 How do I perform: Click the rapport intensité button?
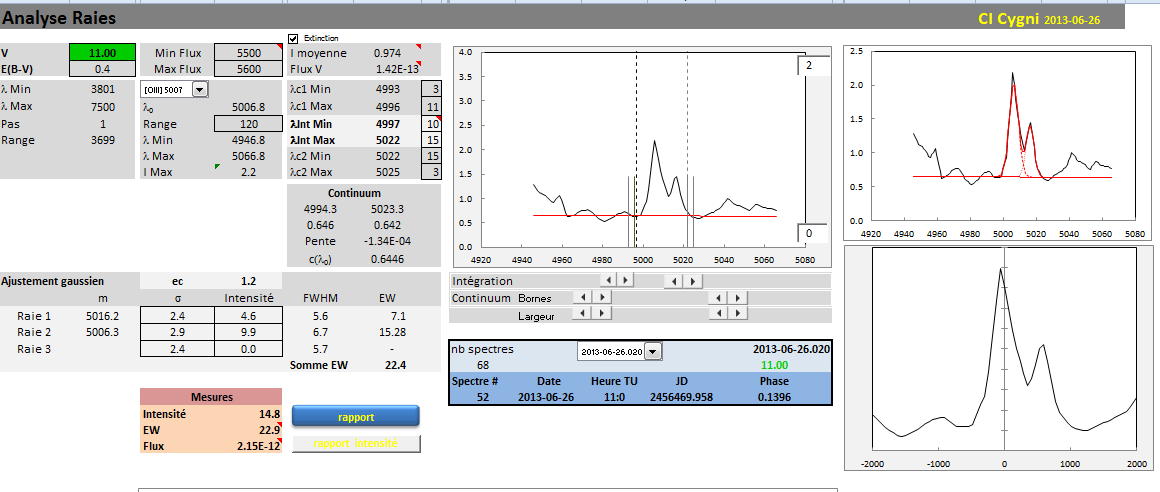(355, 444)
